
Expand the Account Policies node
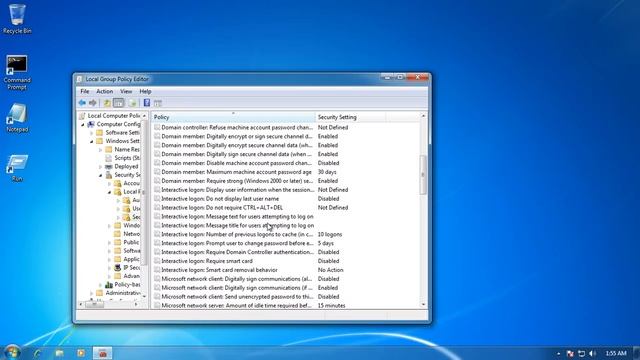click(x=109, y=184)
